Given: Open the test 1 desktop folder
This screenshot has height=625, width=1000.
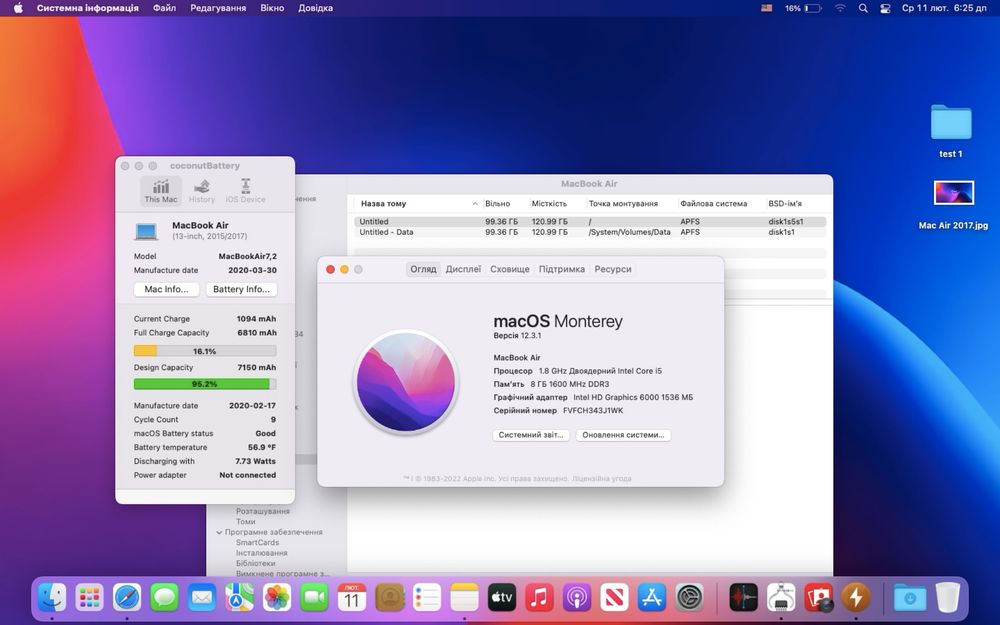Looking at the screenshot, I should pyautogui.click(x=951, y=122).
